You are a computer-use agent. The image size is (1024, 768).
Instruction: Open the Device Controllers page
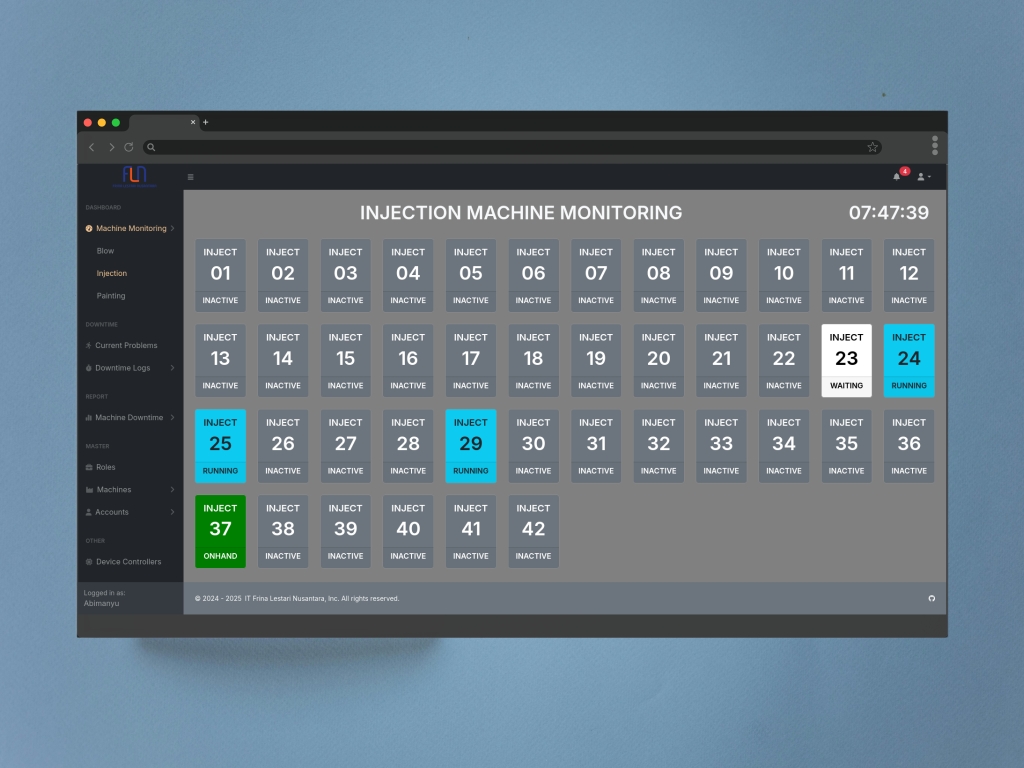pyautogui.click(x=128, y=562)
